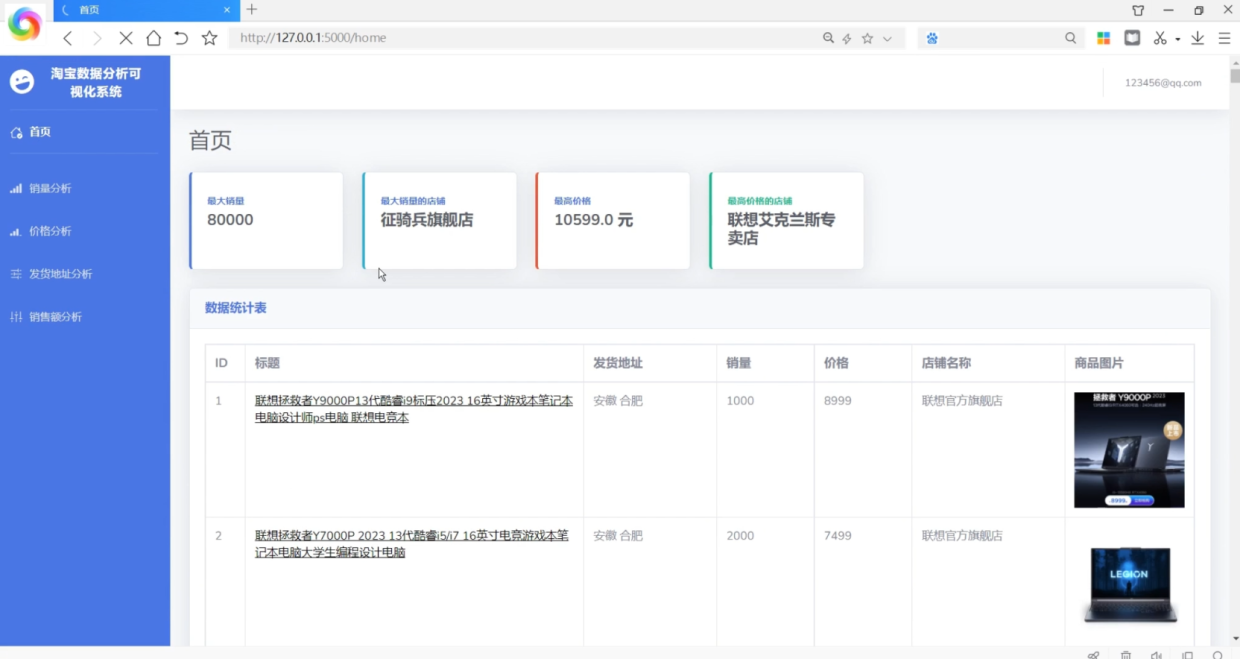Click into the Baidu search box
Image resolution: width=1240 pixels, height=659 pixels.
pos(1002,38)
